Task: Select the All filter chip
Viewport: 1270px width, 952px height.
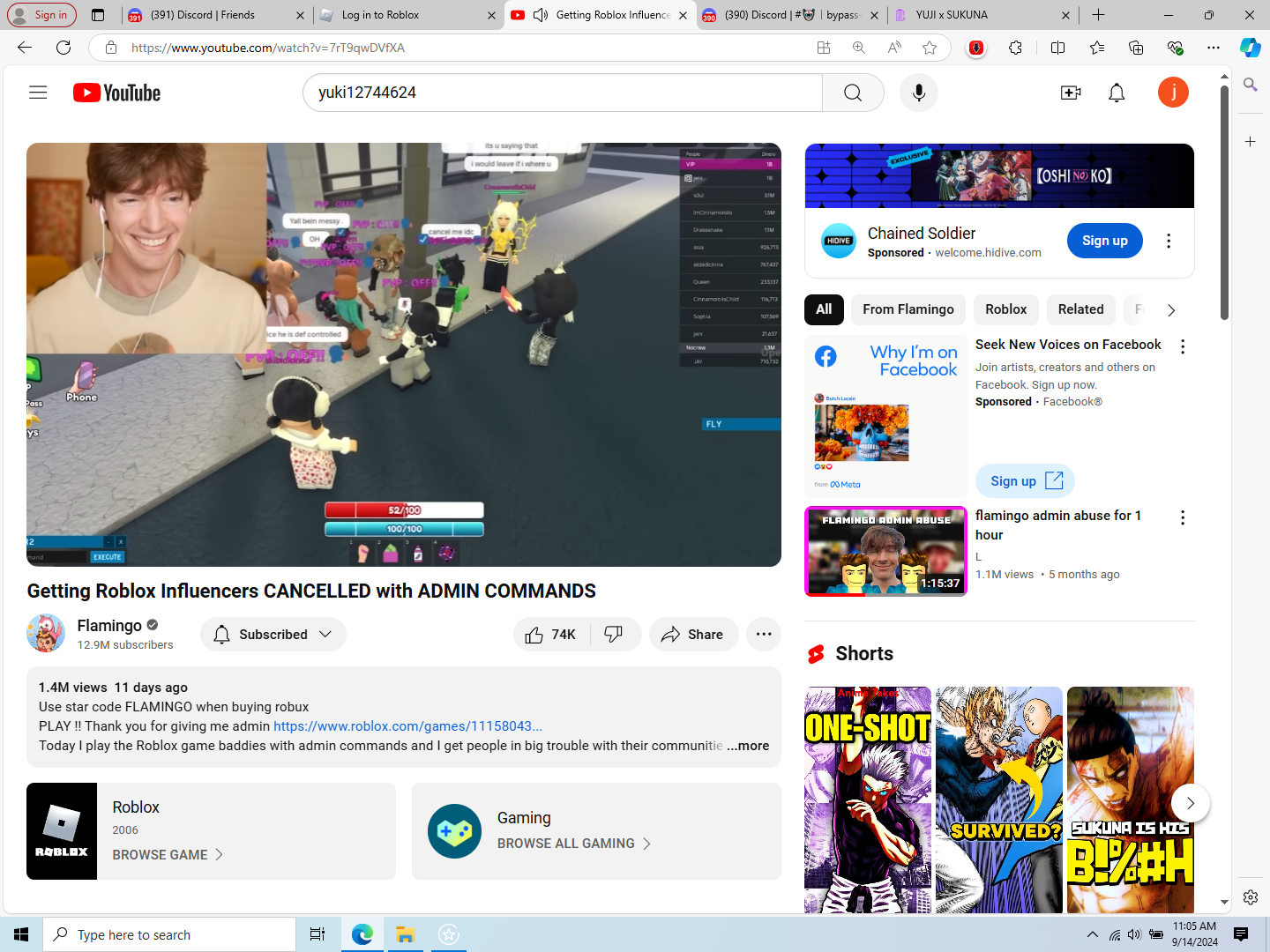Action: point(824,309)
